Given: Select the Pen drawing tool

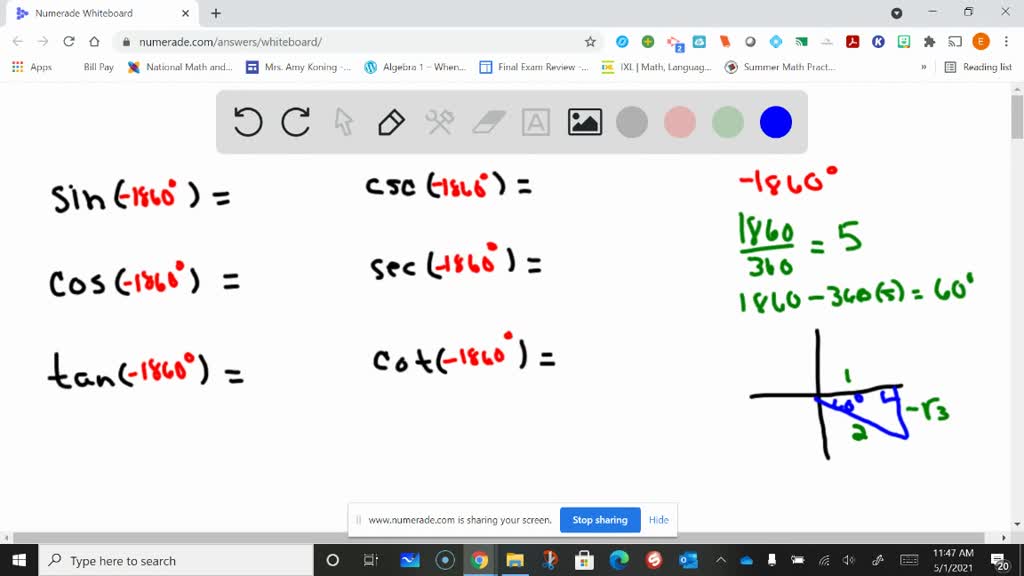Looking at the screenshot, I should (x=390, y=121).
